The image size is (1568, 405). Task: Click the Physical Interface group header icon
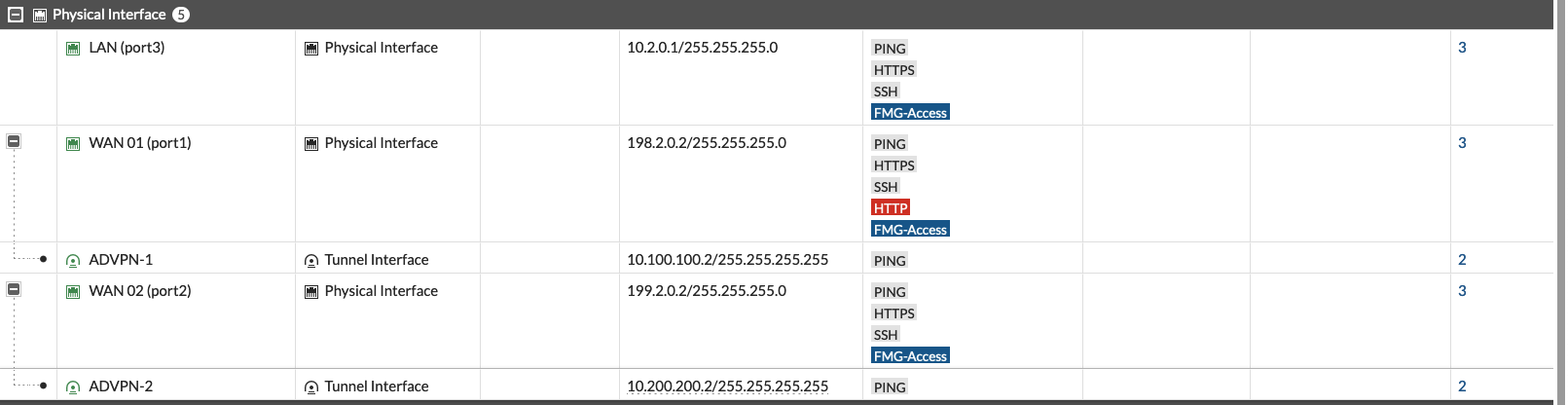pos(40,15)
